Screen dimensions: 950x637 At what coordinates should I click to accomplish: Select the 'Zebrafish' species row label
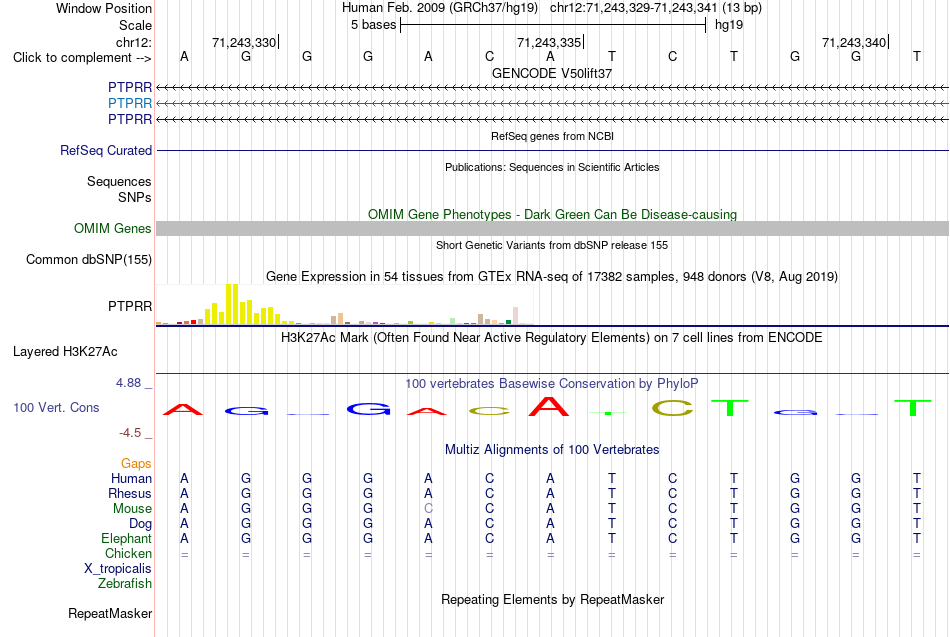coord(125,584)
